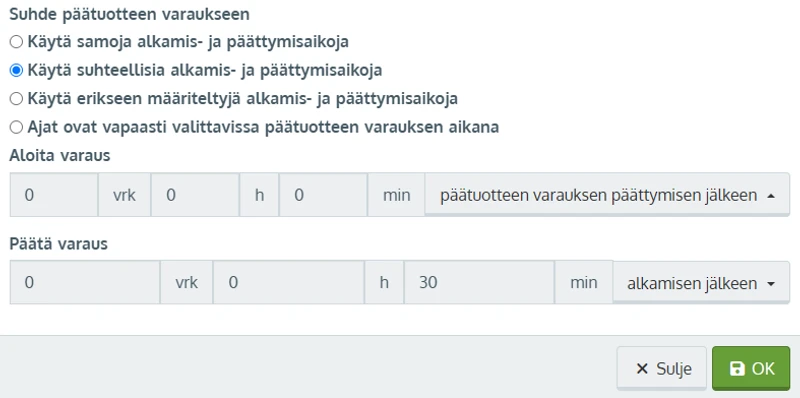Screen dimensions: 800x398
Task: Click the 'min' unit label in Aloita varaus
Action: (x=396, y=195)
